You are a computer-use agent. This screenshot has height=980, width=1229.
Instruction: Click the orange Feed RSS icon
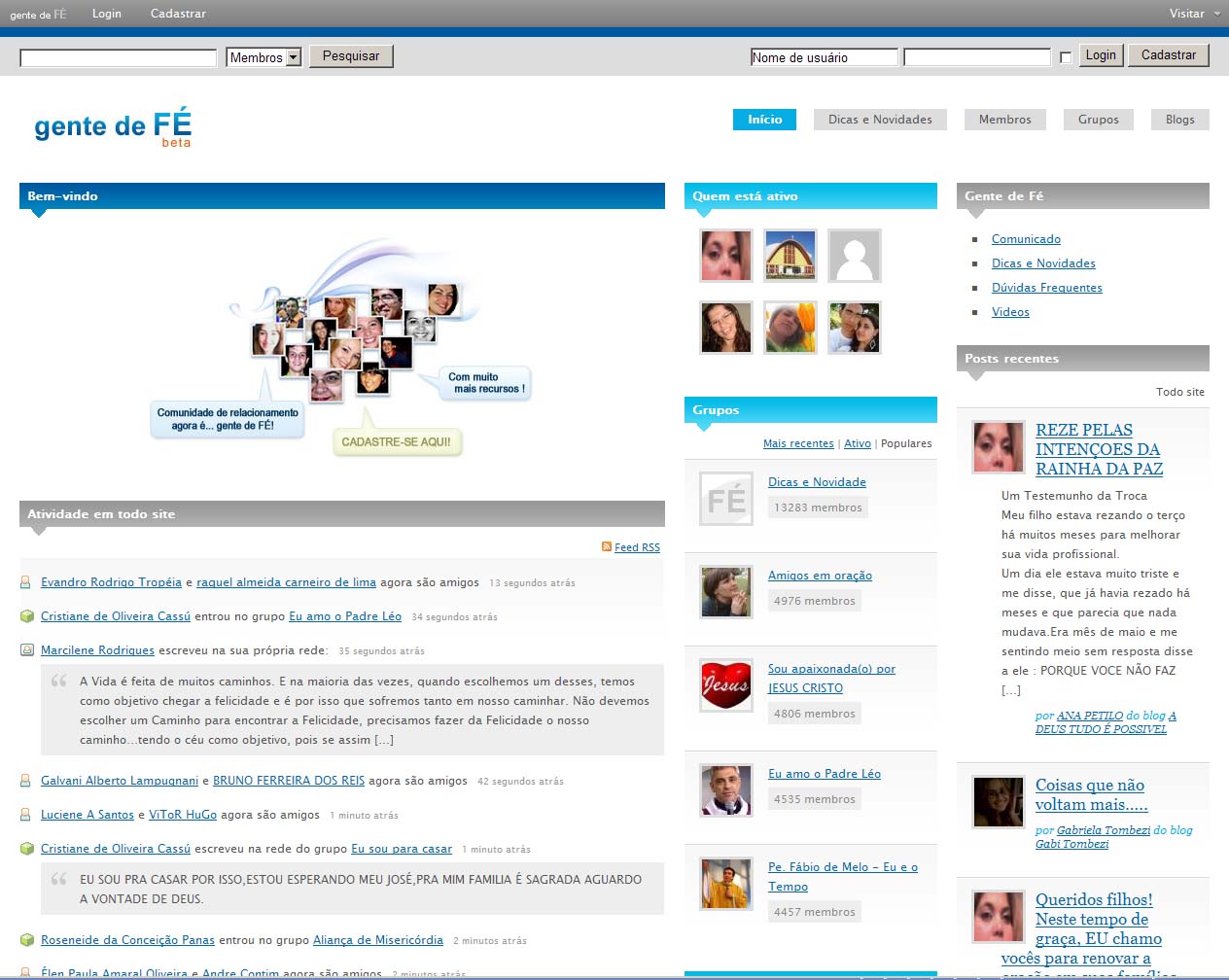607,547
